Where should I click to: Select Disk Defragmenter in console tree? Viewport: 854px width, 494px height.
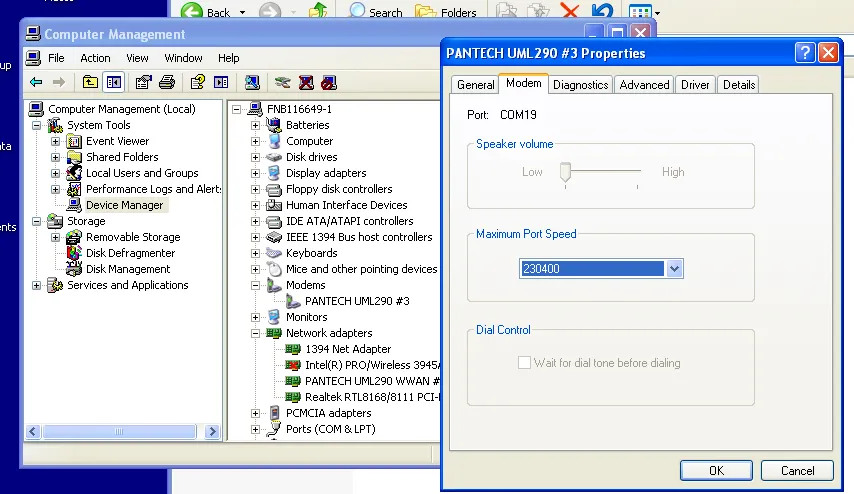(130, 253)
